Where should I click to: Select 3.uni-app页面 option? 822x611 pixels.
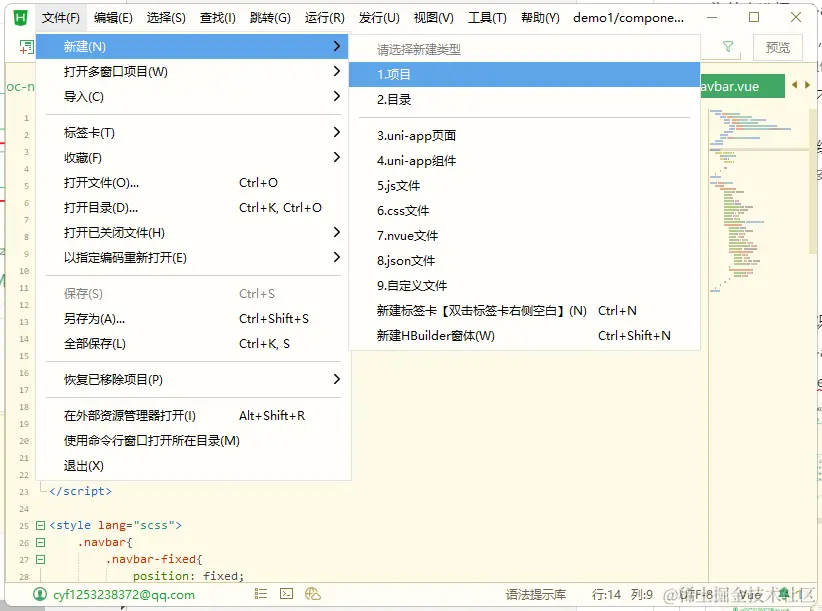[524, 136]
